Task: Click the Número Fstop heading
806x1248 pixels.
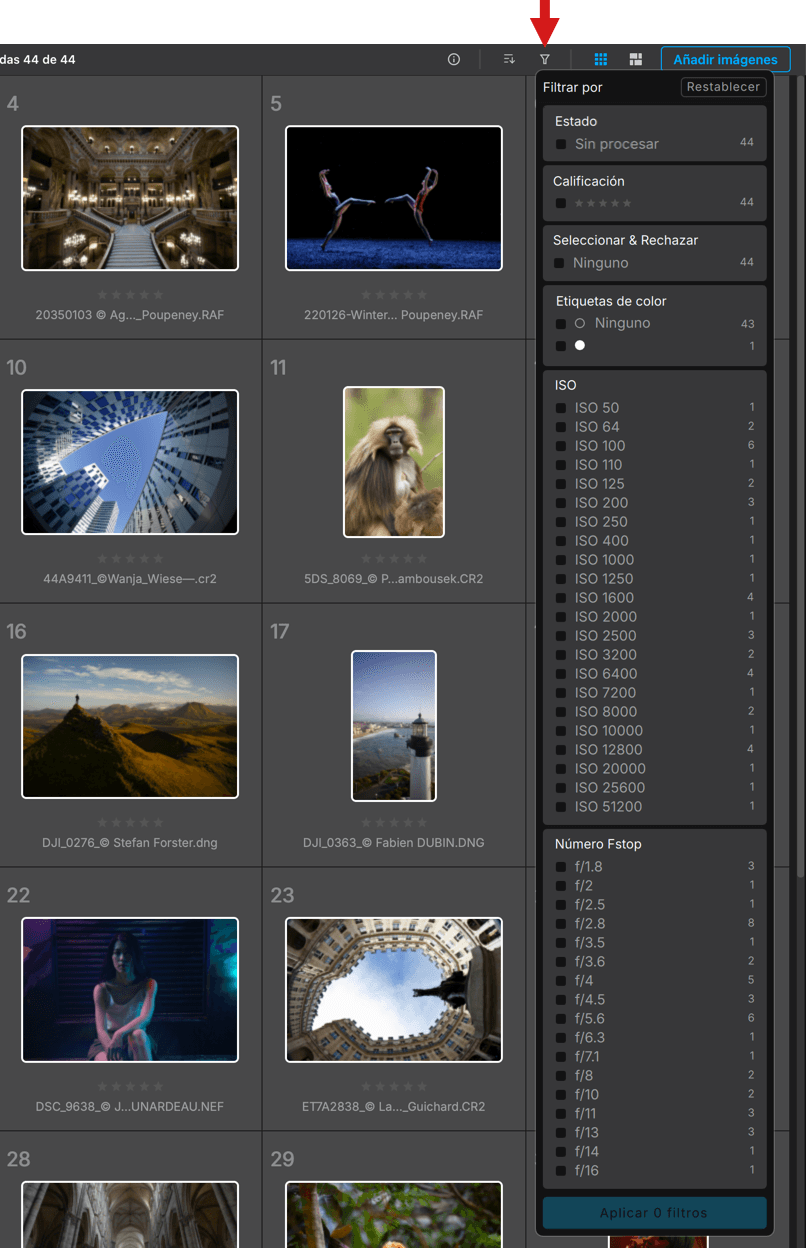Action: [598, 844]
